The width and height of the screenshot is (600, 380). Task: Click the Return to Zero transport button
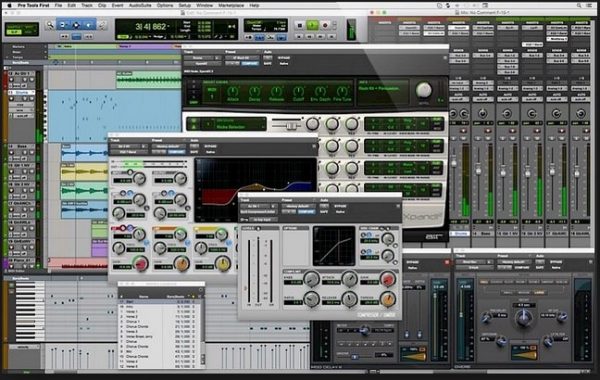(x=300, y=36)
